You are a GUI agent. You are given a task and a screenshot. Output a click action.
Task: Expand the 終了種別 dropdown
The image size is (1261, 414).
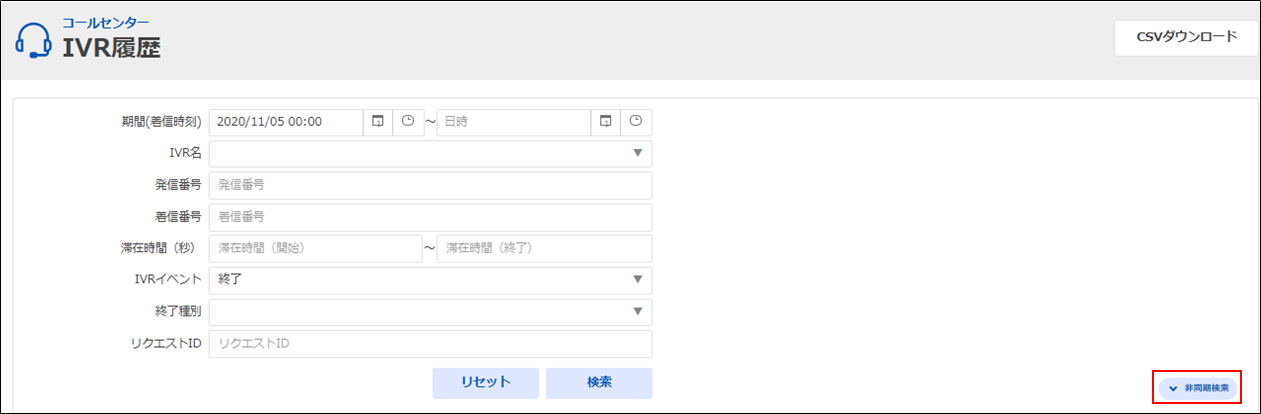click(637, 312)
